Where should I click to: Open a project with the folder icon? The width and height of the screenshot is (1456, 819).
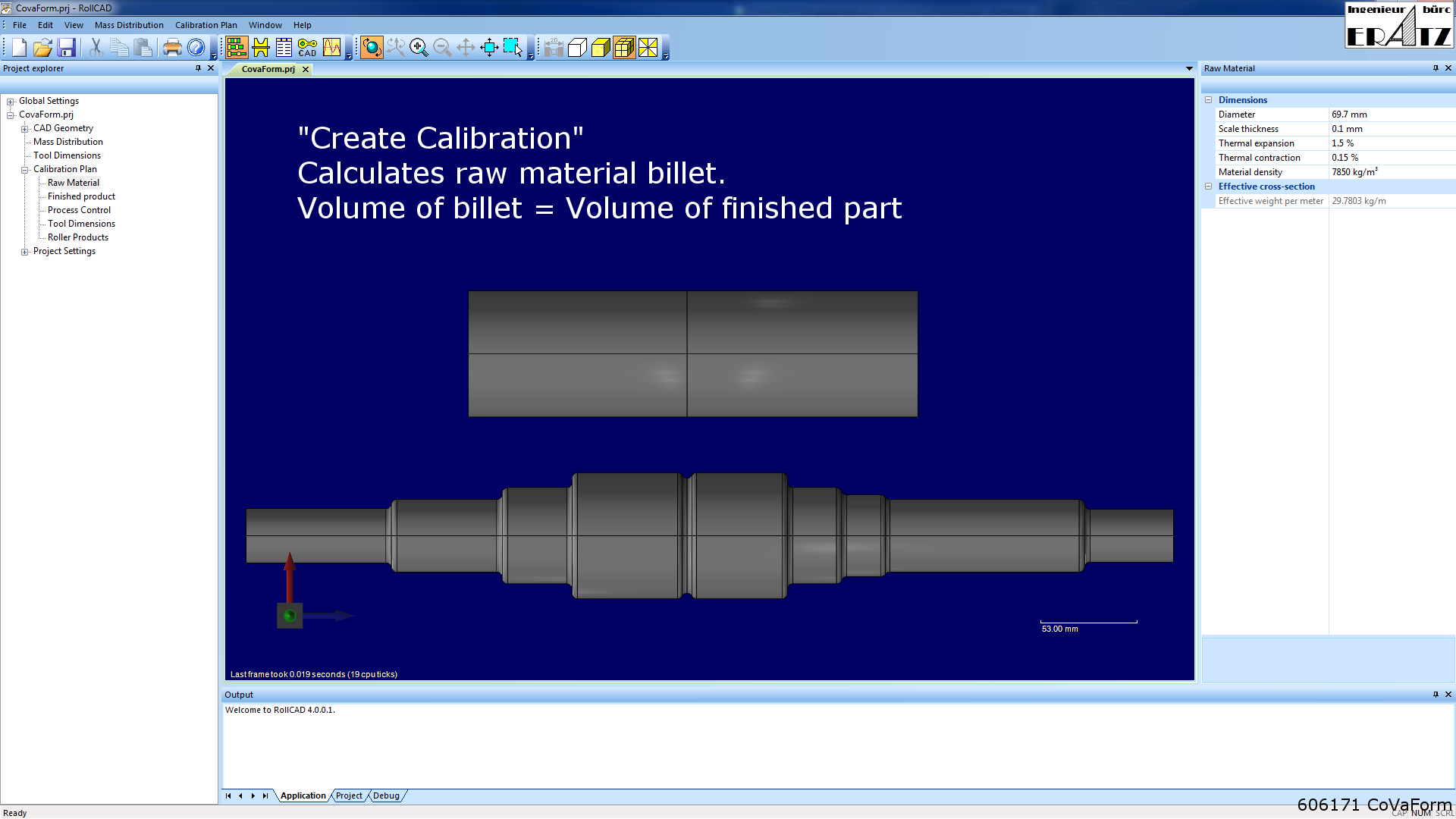(42, 48)
